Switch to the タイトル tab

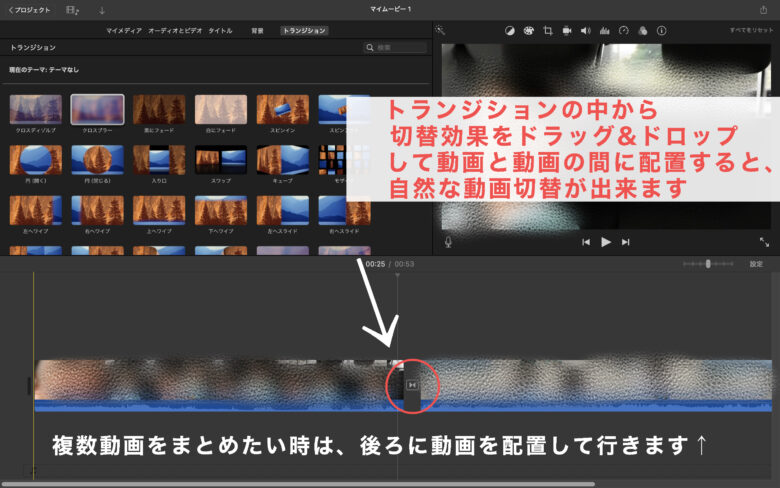220,31
